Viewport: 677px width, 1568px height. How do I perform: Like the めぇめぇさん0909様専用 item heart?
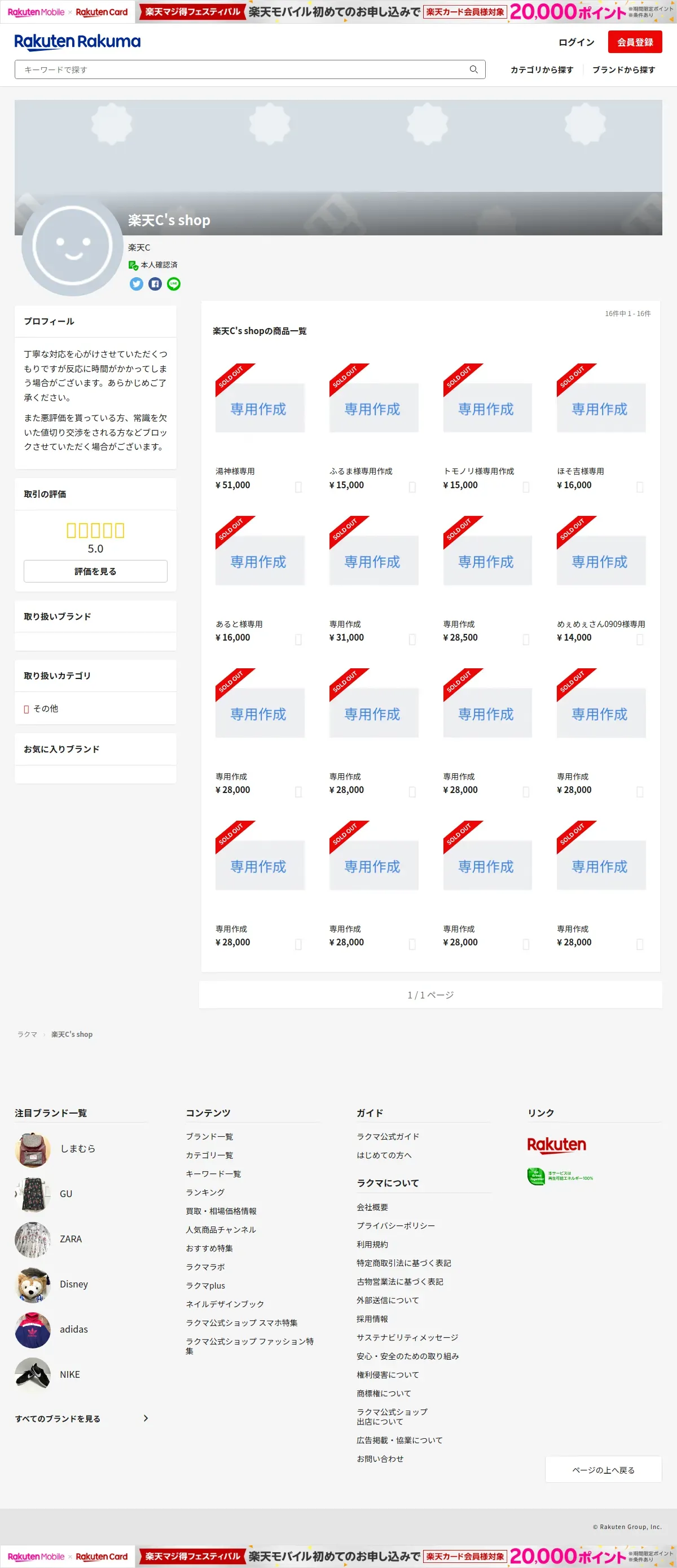point(639,639)
